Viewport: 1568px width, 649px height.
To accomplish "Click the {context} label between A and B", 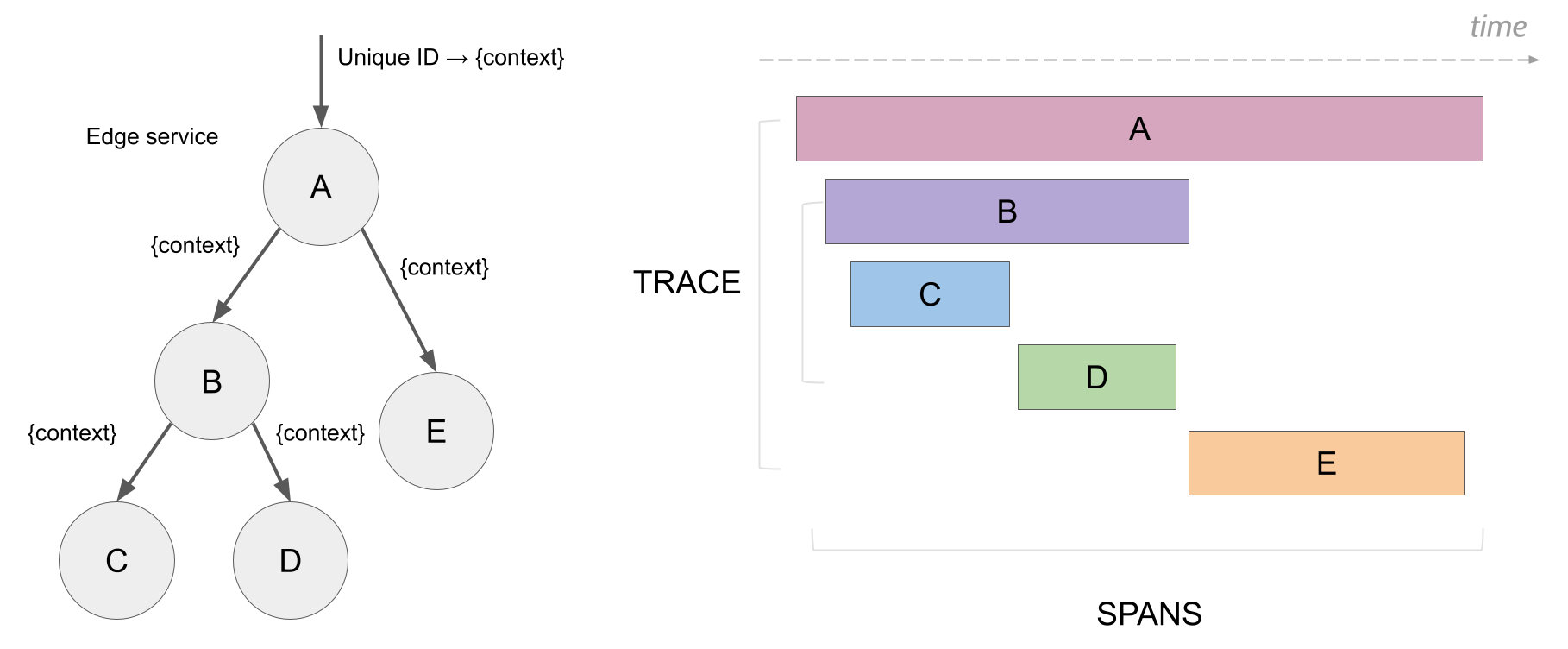I will (x=195, y=245).
